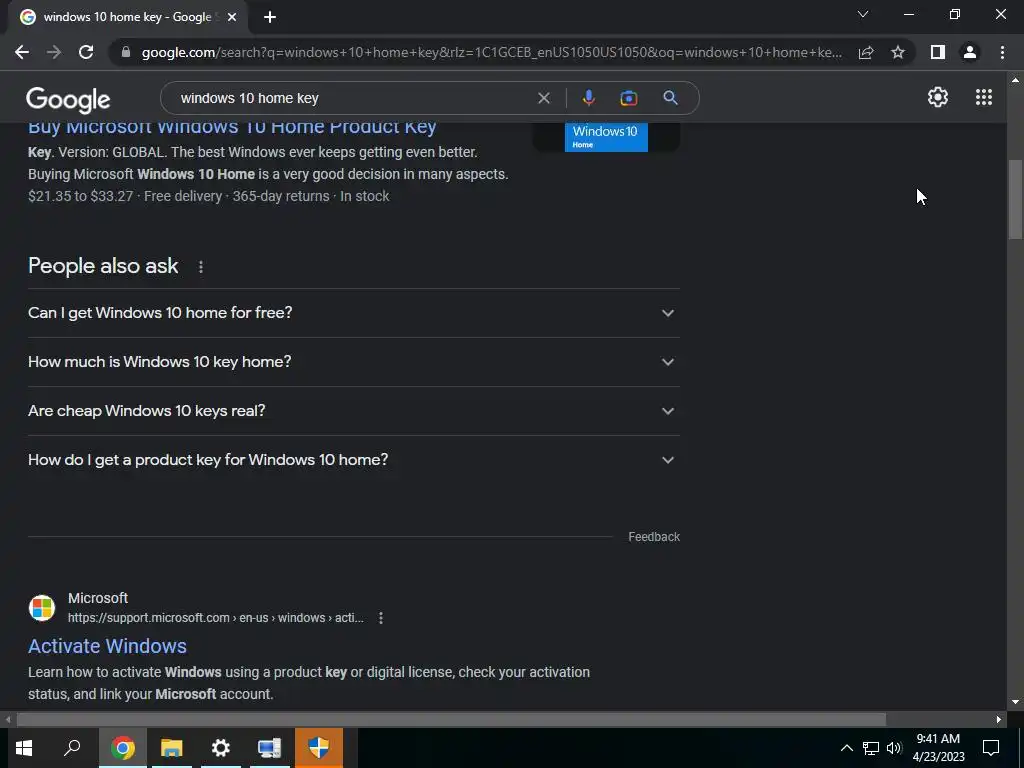
Task: Open Chrome side panel
Action: point(938,52)
